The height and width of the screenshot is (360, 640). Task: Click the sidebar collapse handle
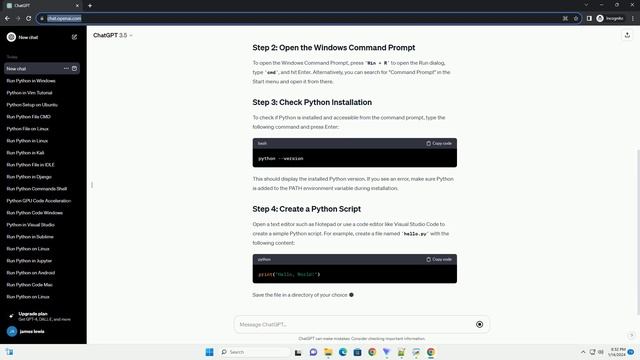[x=92, y=185]
